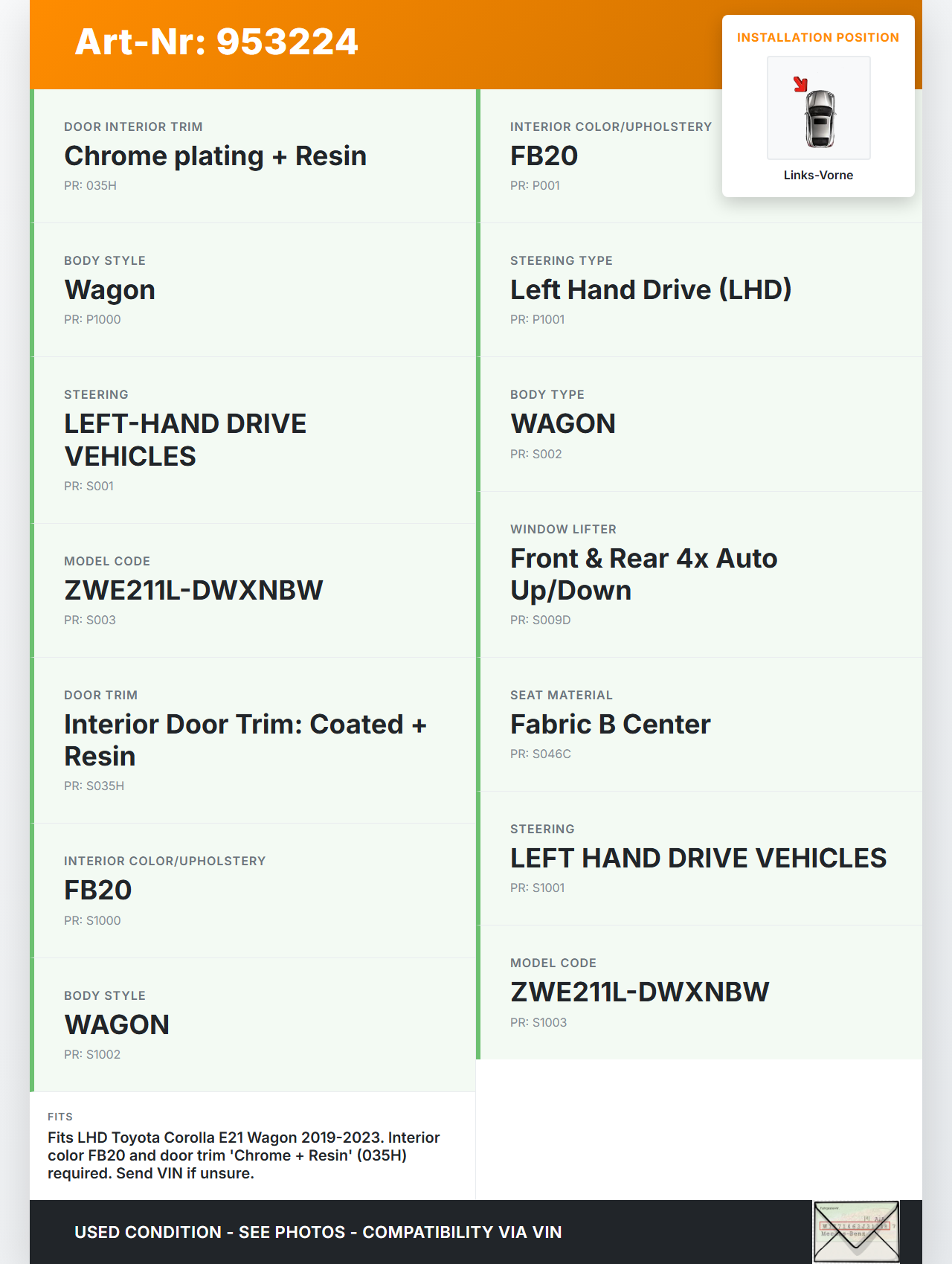Click the Interior Door Trim: Coated + Resin entry
The width and height of the screenshot is (952, 1264).
(245, 740)
